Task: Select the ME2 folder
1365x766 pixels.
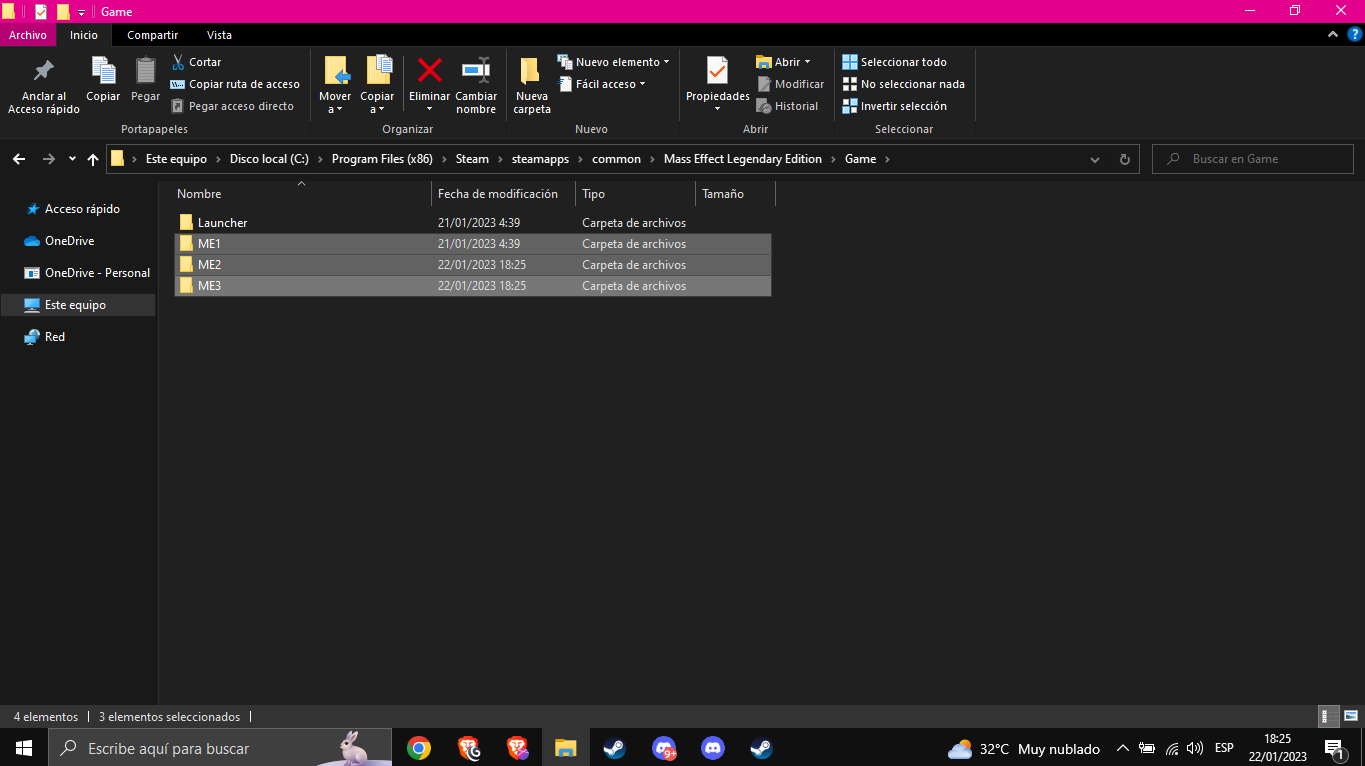Action: [x=473, y=265]
